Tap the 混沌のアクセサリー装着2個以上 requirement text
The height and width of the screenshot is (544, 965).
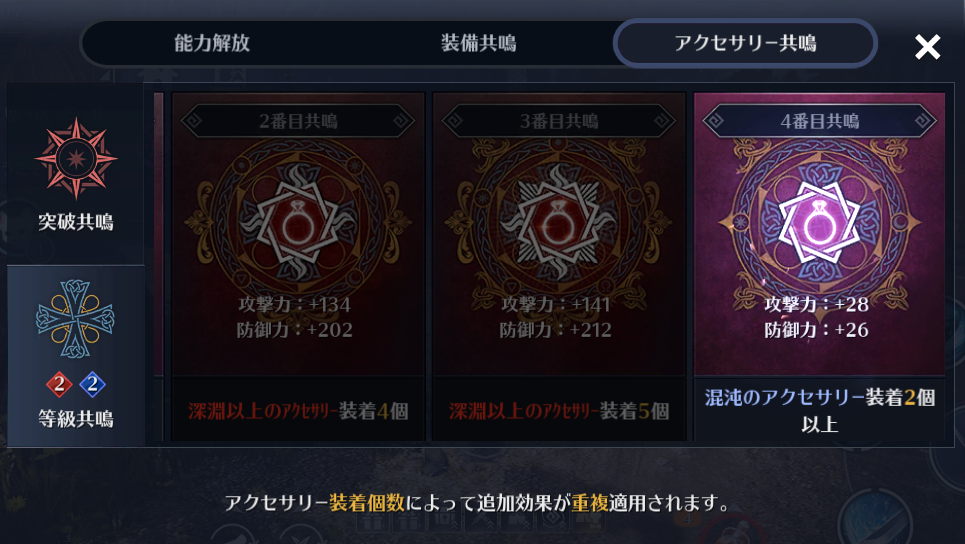[x=820, y=410]
